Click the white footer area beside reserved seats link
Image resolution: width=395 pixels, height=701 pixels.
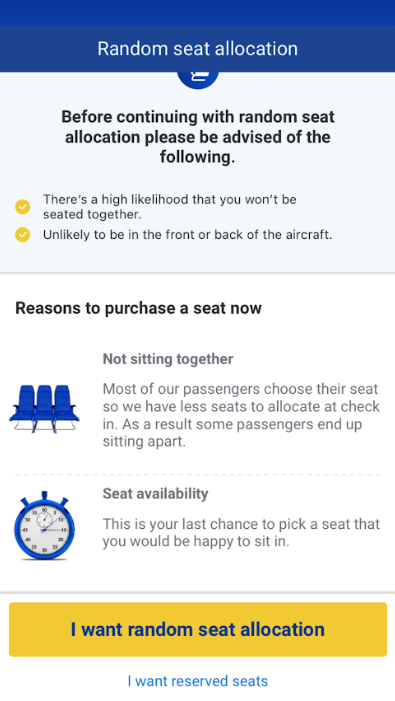coord(335,681)
